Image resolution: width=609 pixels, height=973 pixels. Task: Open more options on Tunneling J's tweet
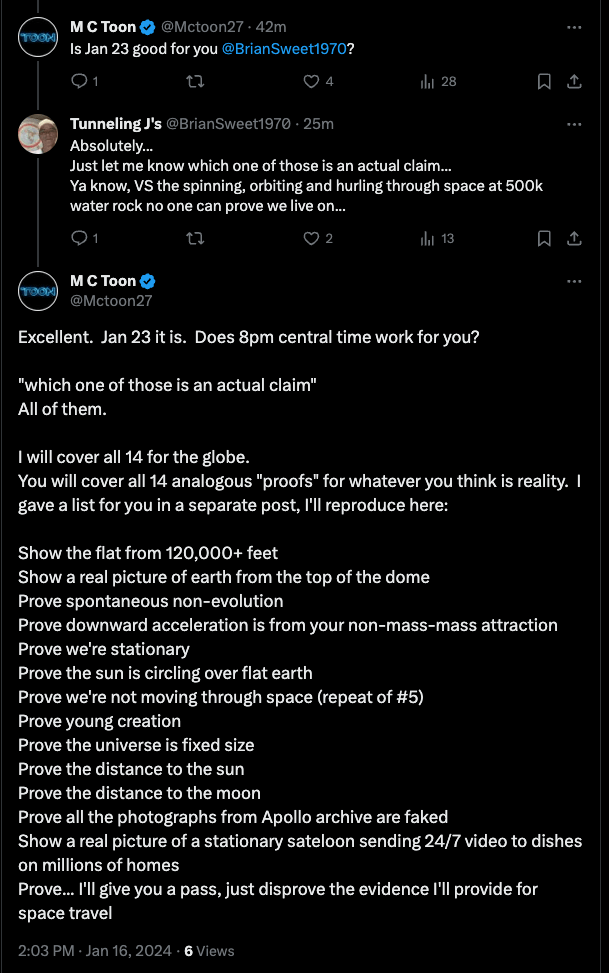point(574,124)
